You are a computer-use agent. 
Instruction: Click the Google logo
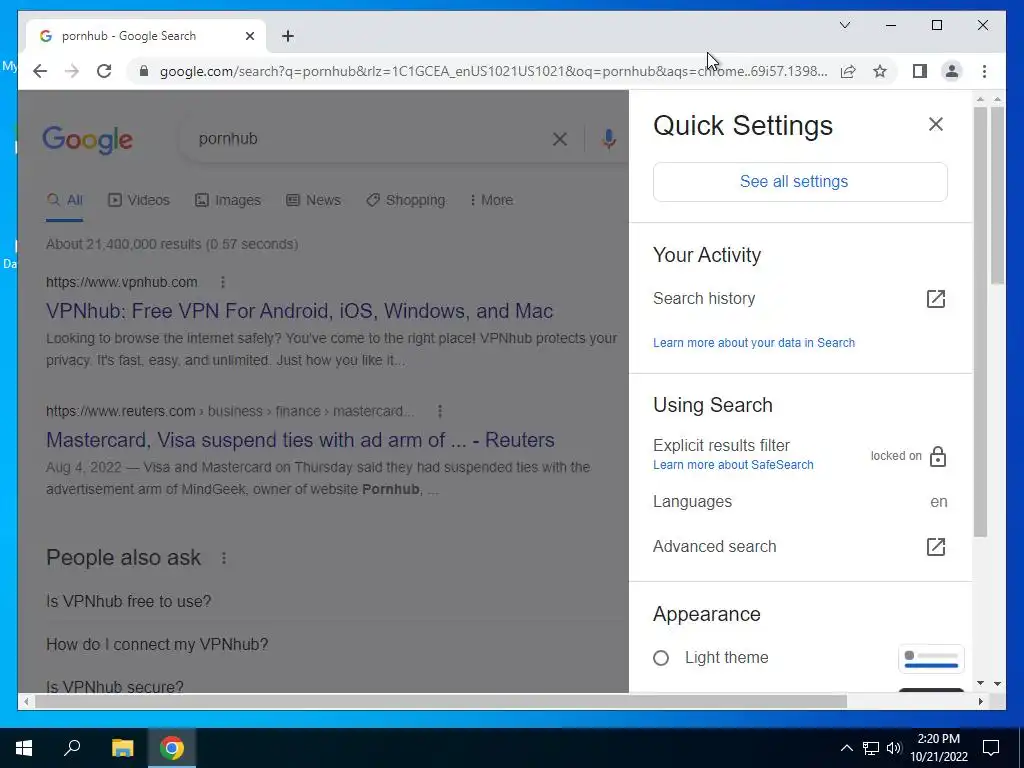pyautogui.click(x=88, y=139)
